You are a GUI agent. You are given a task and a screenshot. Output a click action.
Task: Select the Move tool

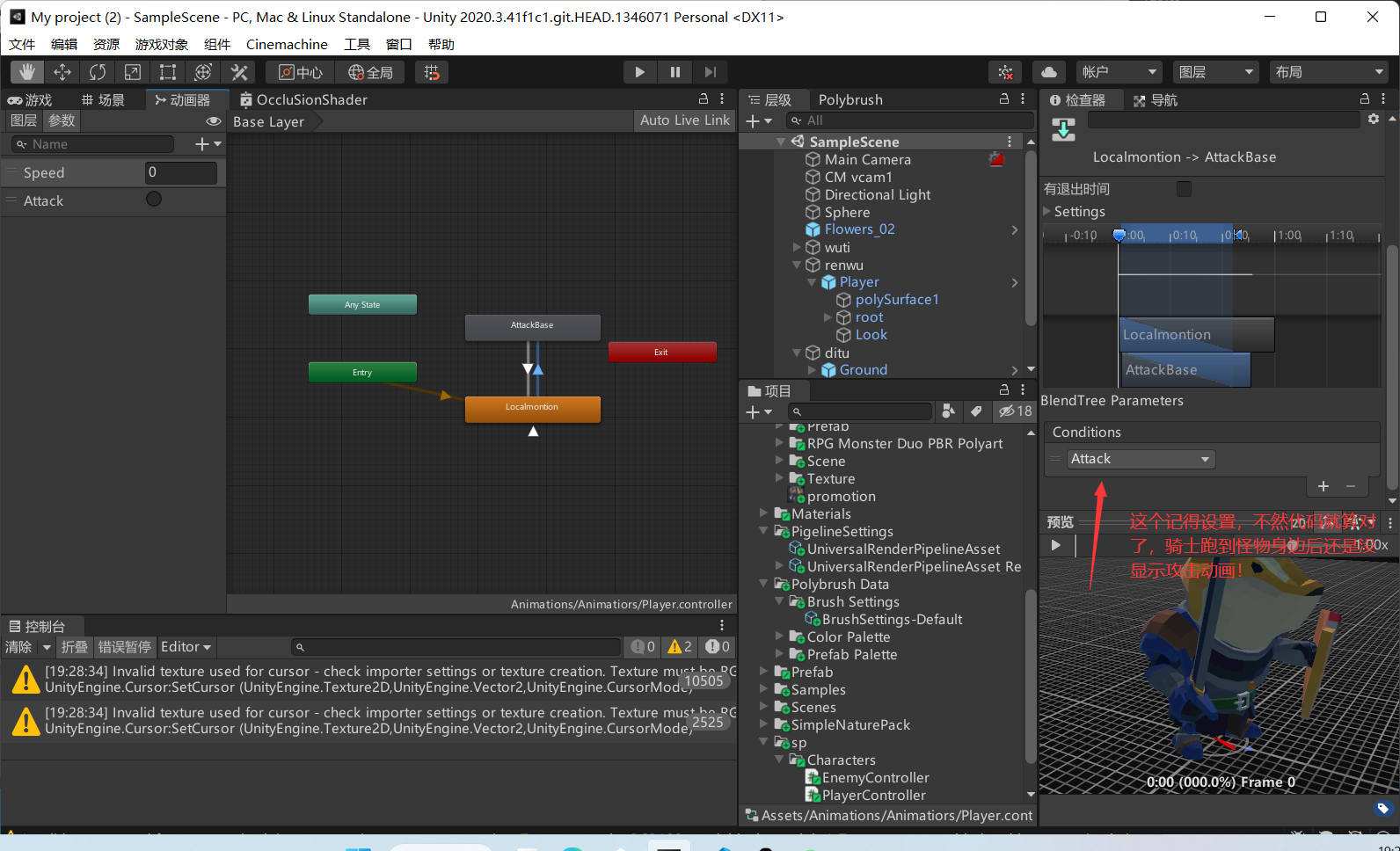62,72
